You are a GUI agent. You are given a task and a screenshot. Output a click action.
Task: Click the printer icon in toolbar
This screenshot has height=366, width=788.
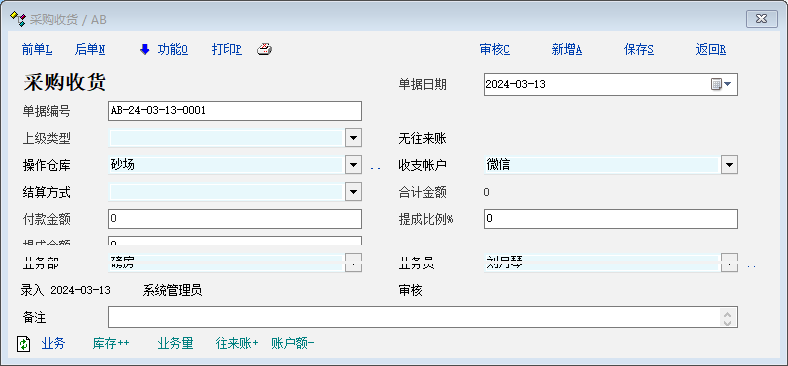(264, 49)
